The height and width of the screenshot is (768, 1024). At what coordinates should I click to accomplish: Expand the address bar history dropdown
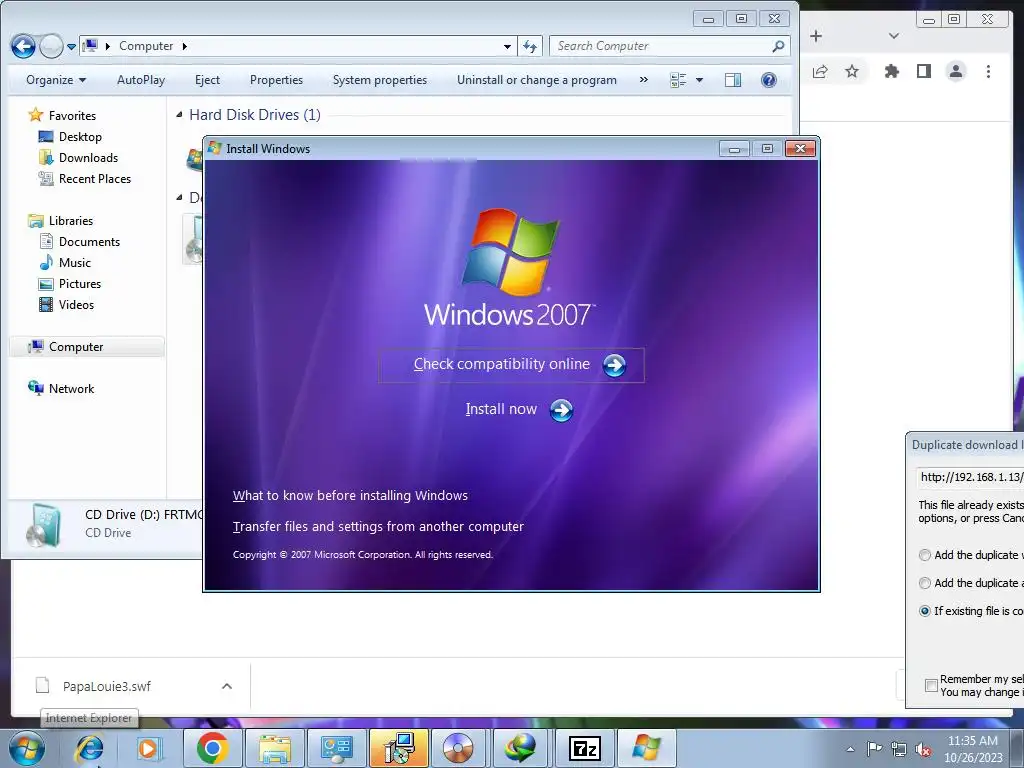click(x=507, y=46)
